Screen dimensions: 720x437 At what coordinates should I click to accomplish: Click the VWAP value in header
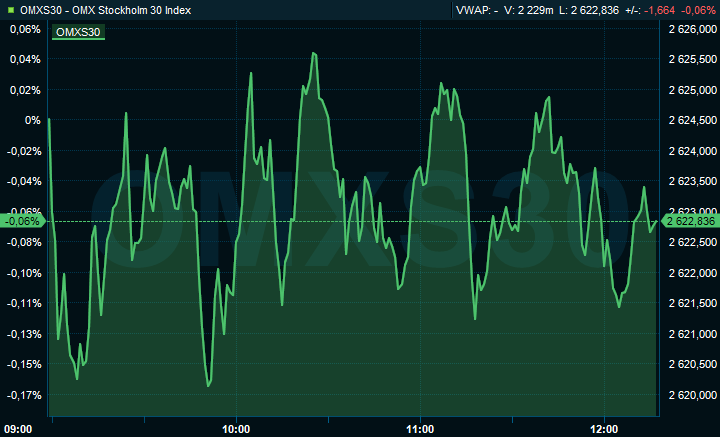click(x=477, y=10)
